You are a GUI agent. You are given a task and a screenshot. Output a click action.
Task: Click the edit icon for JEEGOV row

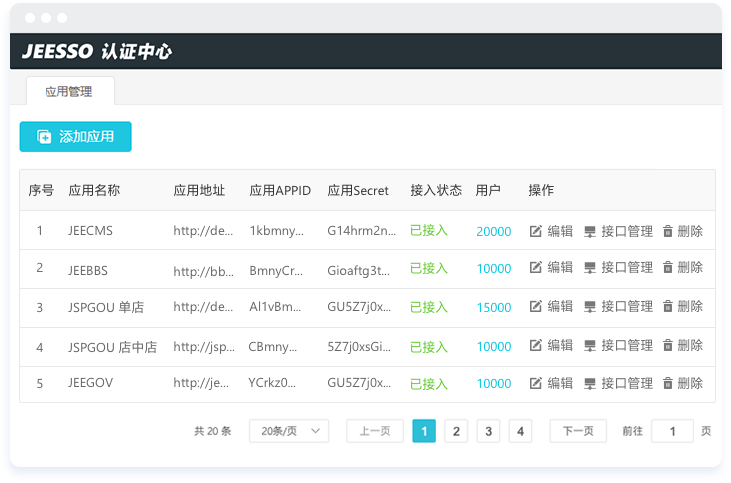tap(535, 383)
